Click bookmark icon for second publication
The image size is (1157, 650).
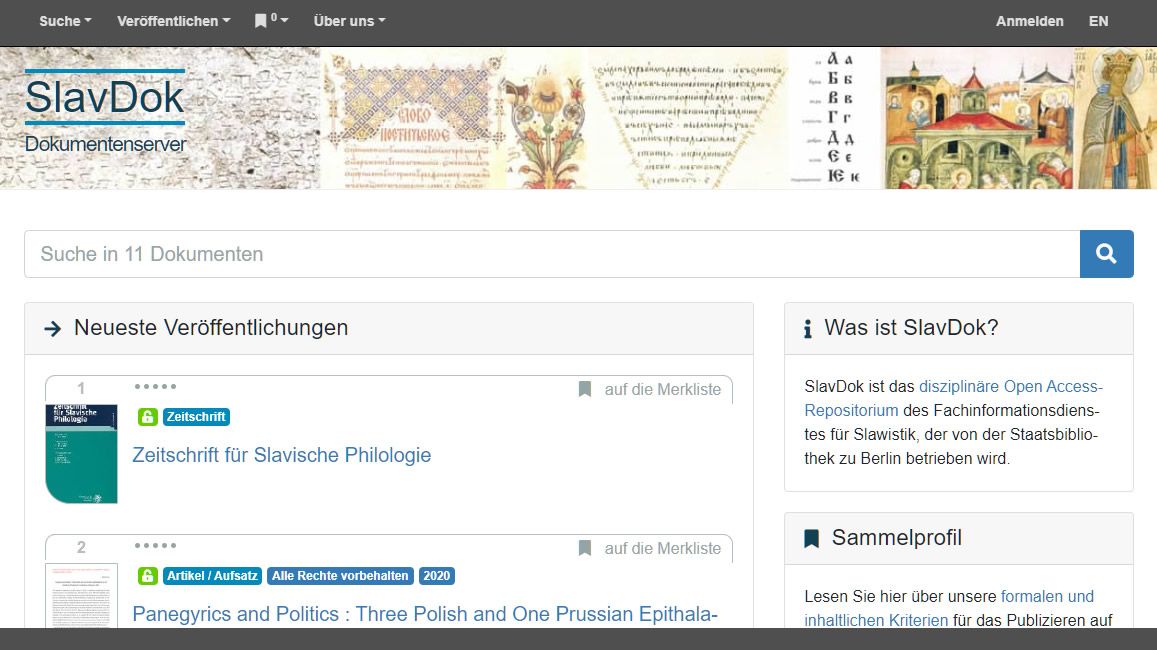tap(585, 549)
